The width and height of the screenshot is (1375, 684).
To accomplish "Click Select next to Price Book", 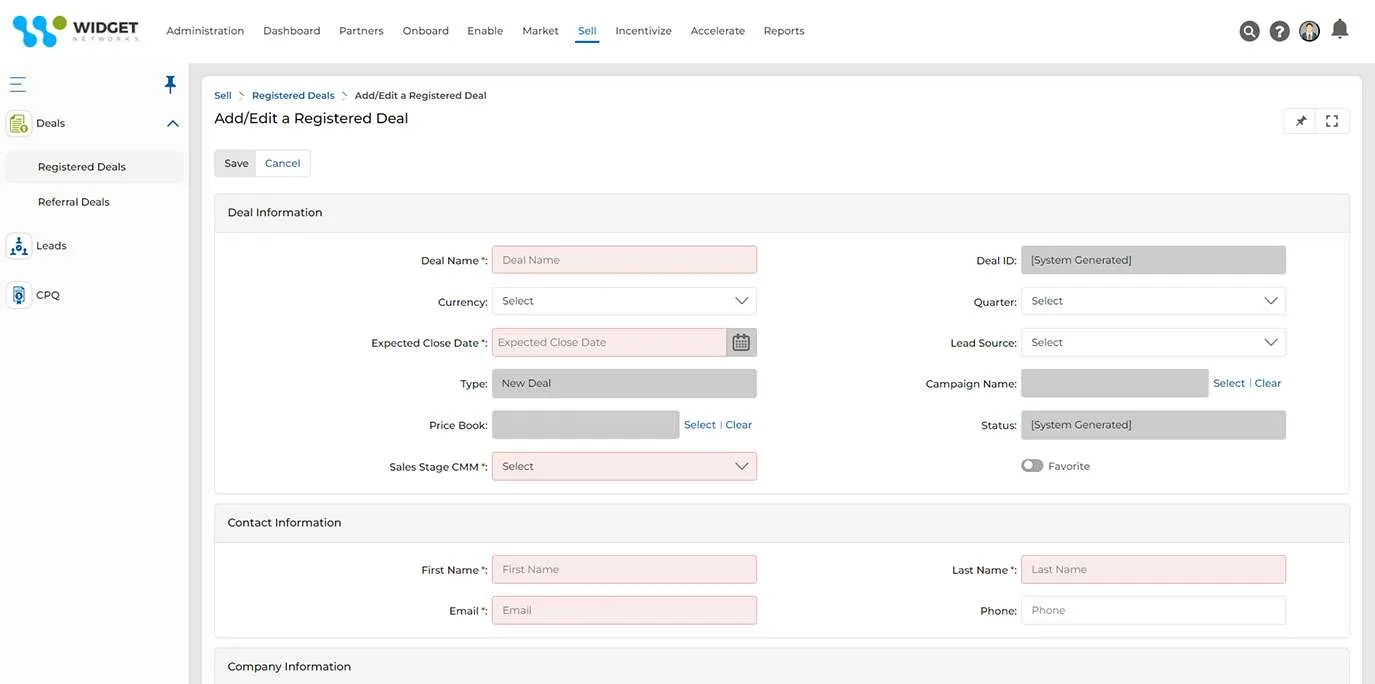I will coord(700,425).
